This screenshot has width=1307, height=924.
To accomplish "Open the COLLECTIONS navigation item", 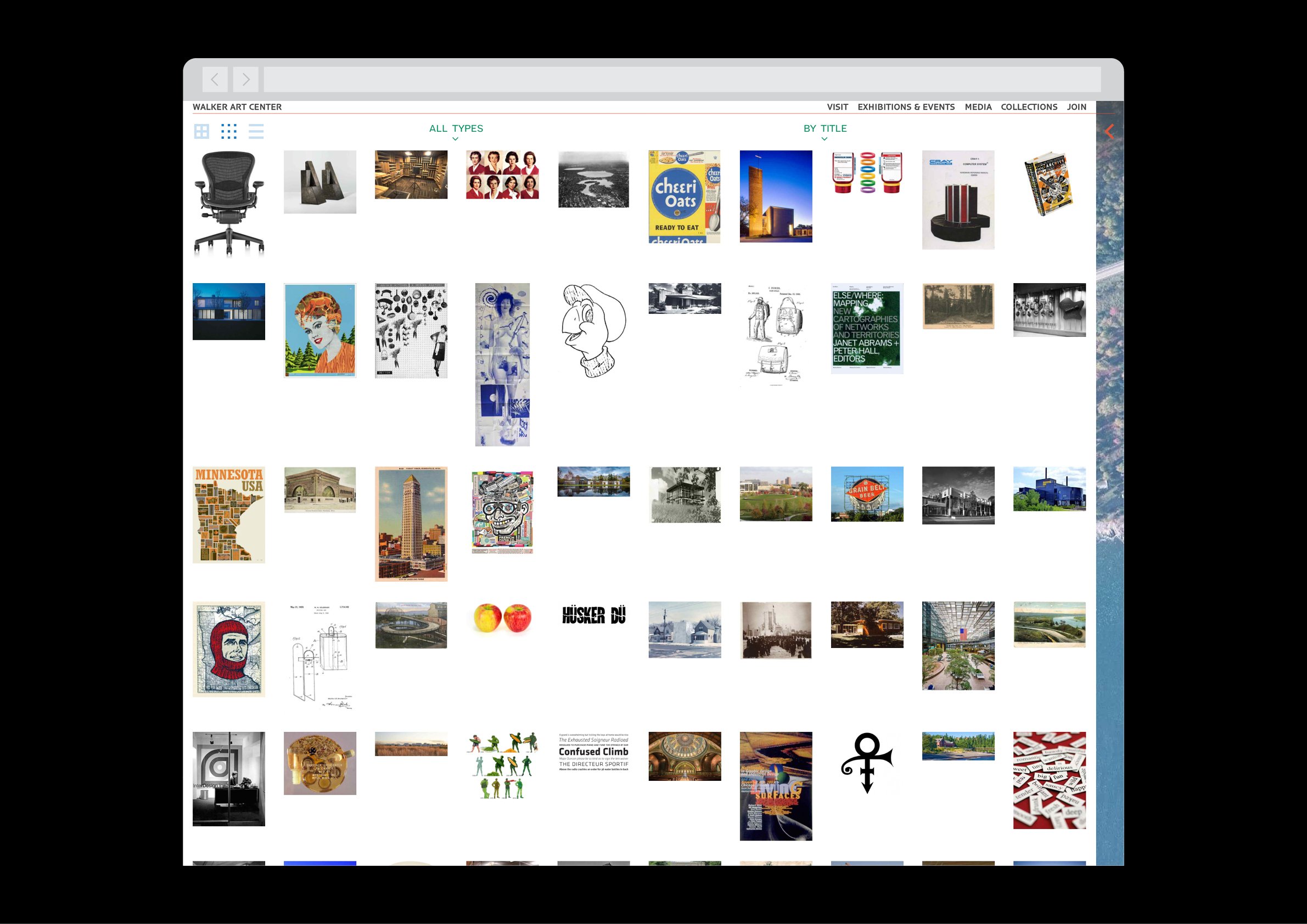I will point(1029,107).
